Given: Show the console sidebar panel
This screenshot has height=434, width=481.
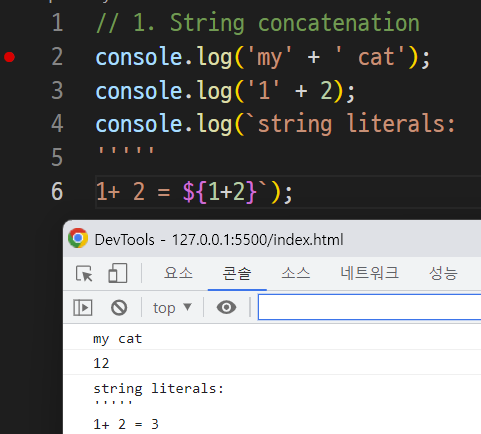Looking at the screenshot, I should click(83, 307).
